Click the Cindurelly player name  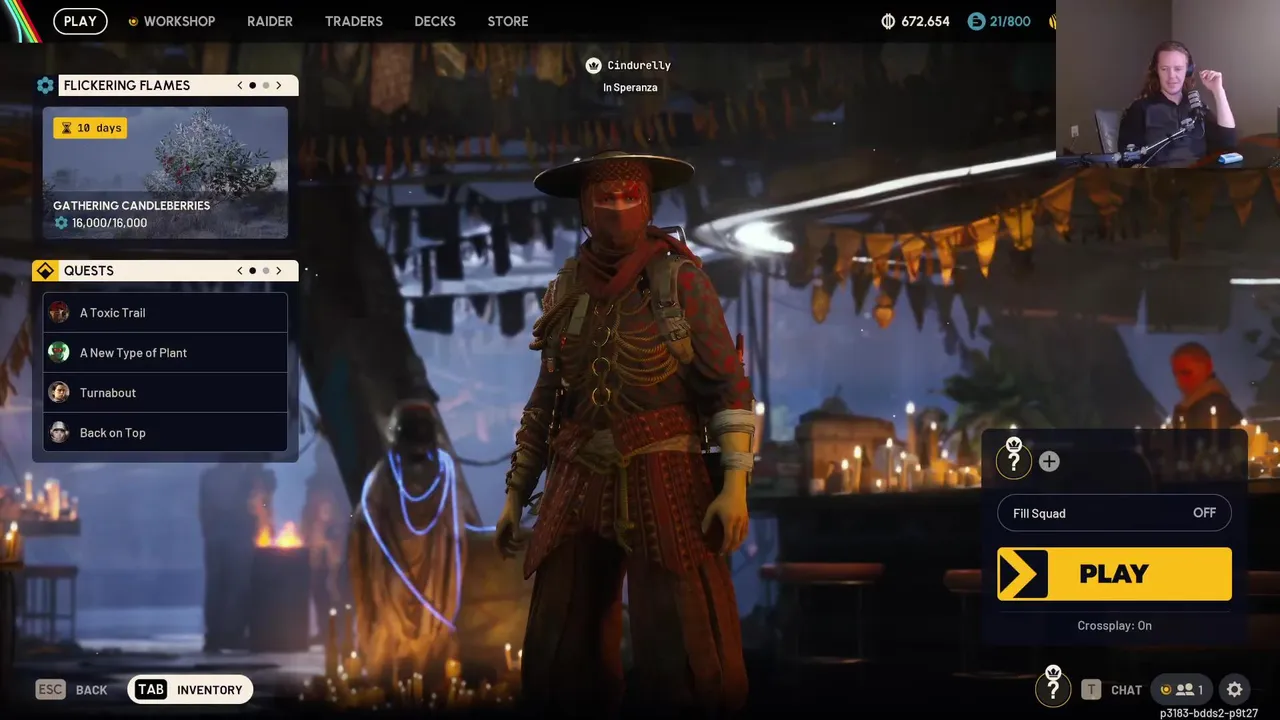pyautogui.click(x=639, y=65)
